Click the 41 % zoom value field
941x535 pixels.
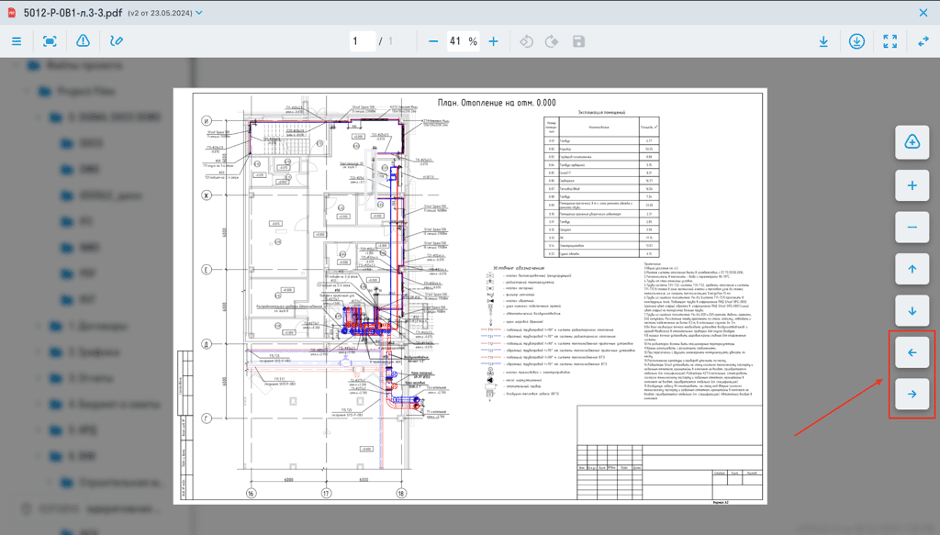[461, 41]
